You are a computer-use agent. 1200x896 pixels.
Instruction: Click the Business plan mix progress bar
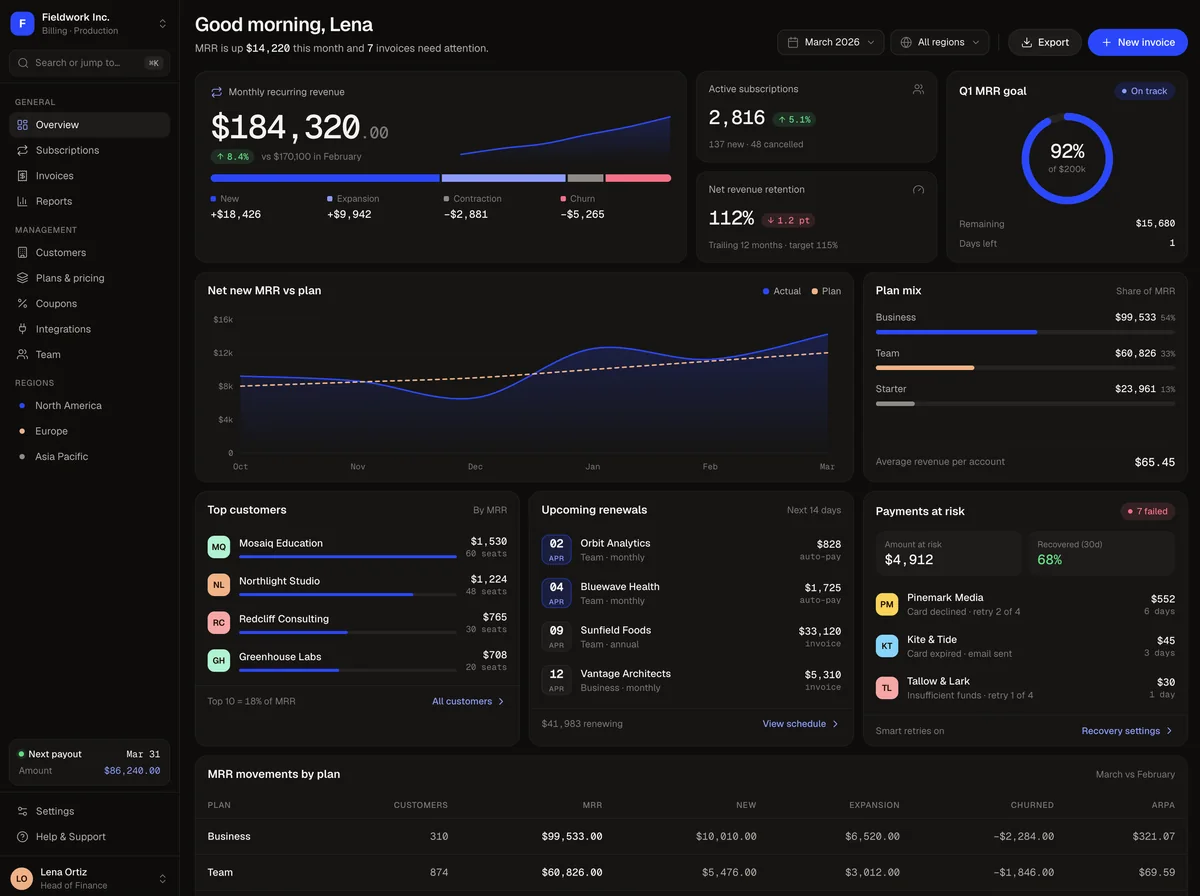tap(1025, 332)
